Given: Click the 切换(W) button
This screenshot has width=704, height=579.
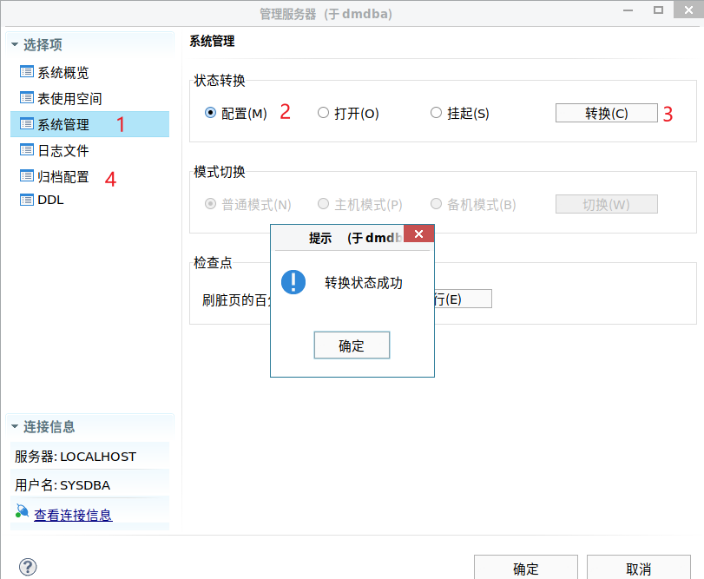Looking at the screenshot, I should coord(606,205).
